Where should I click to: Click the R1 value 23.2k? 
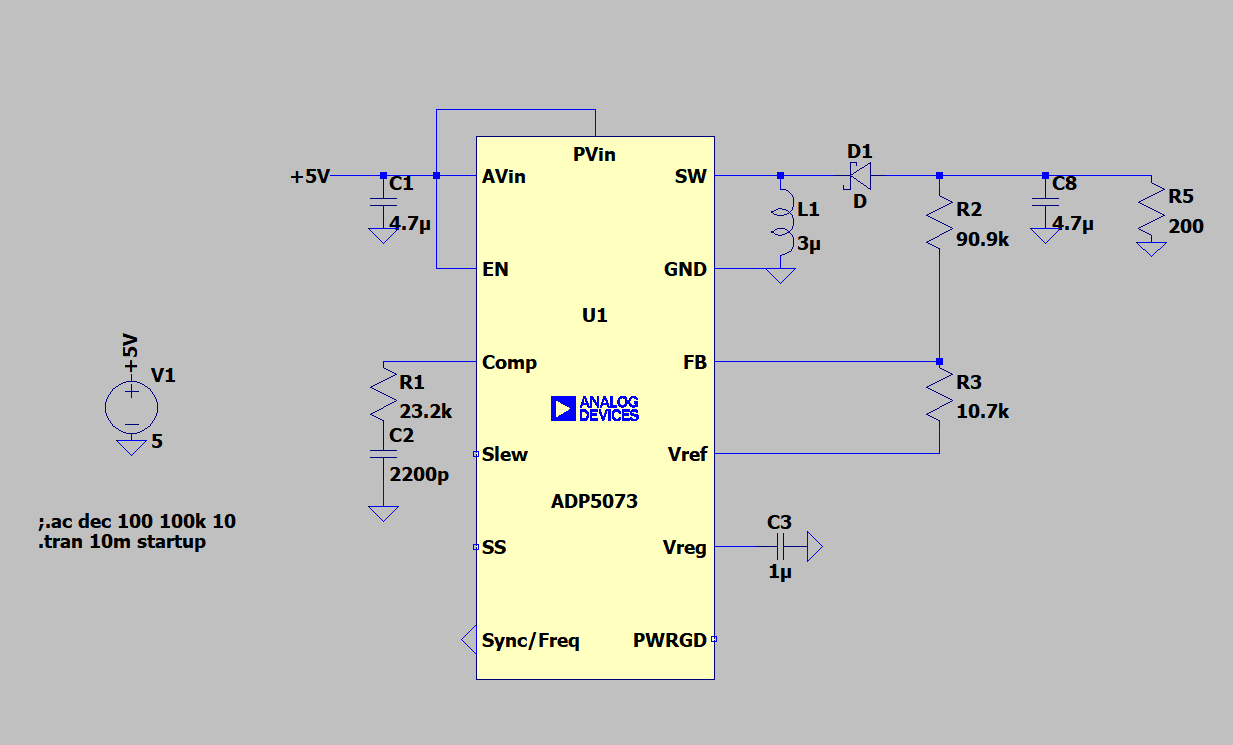click(425, 412)
